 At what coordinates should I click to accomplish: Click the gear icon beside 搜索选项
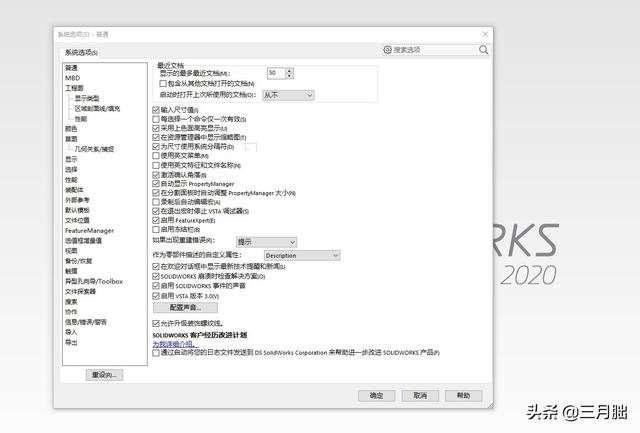coord(387,50)
